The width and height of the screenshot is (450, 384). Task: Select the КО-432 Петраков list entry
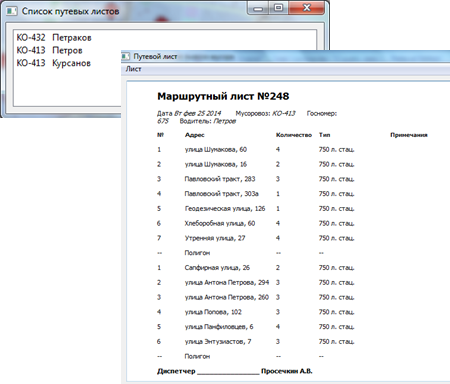[54, 37]
